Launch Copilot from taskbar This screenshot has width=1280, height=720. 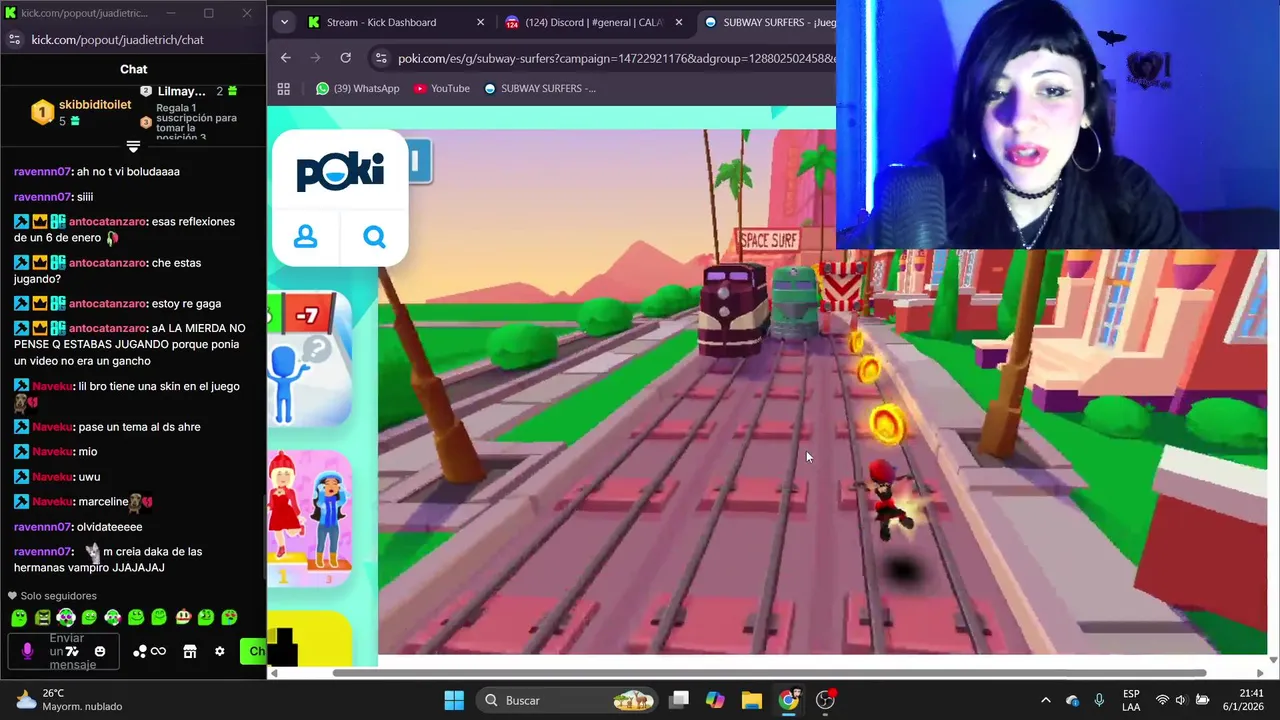tap(715, 700)
